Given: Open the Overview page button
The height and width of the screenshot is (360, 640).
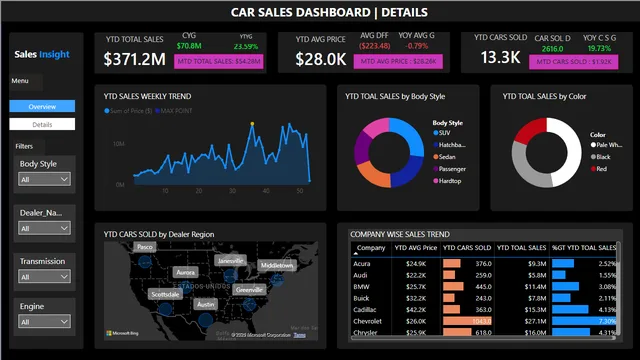Looking at the screenshot, I should 42,106.
